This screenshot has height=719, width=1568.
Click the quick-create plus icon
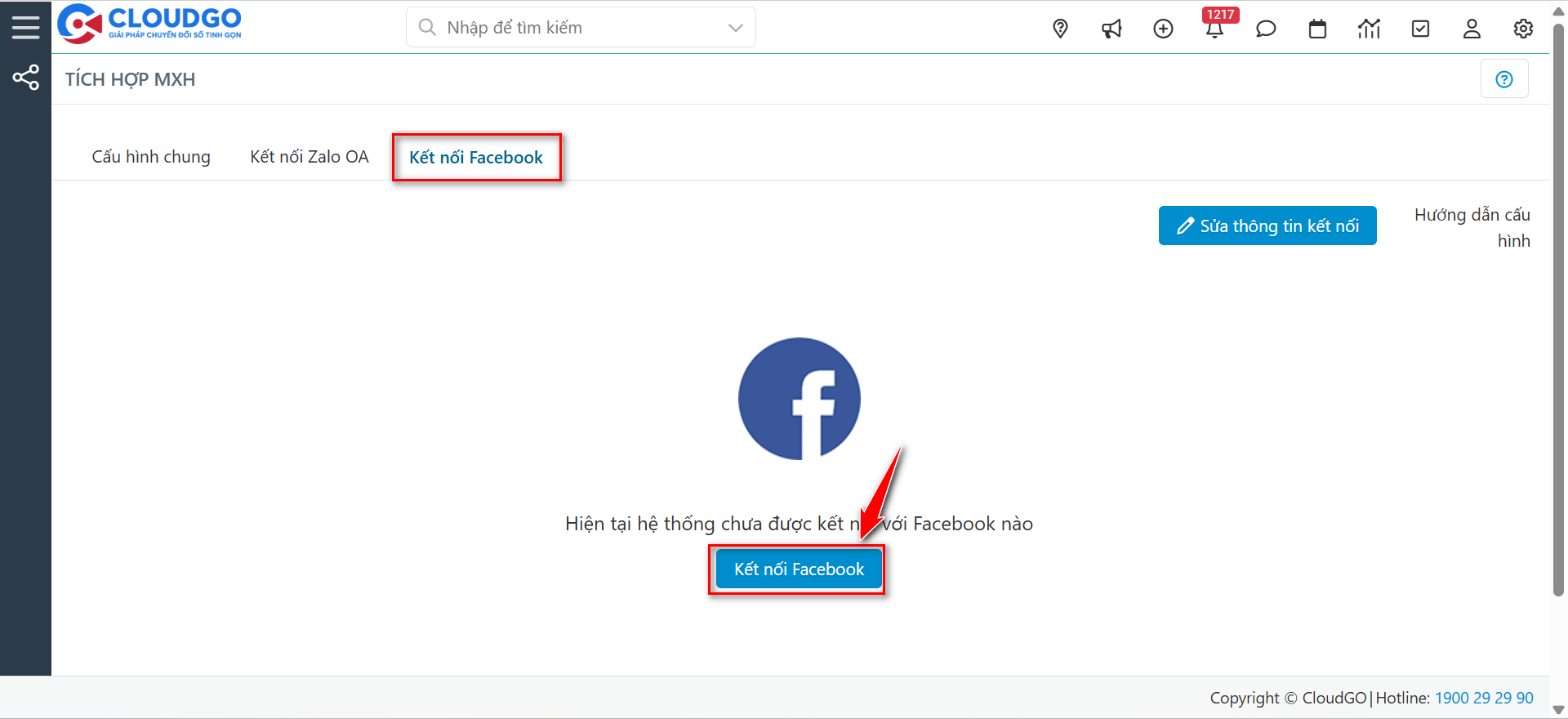pos(1163,29)
